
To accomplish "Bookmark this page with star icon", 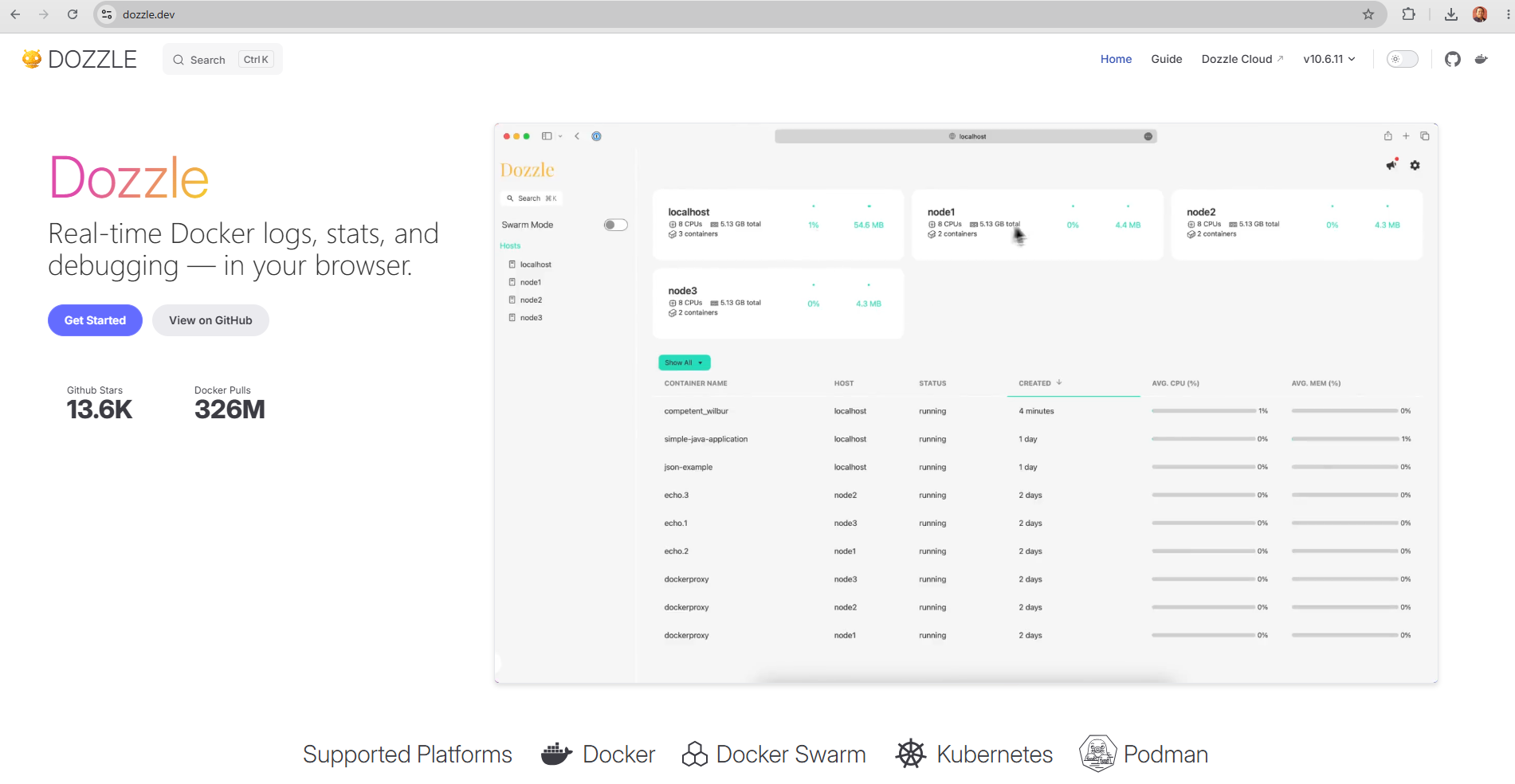I will [1368, 14].
